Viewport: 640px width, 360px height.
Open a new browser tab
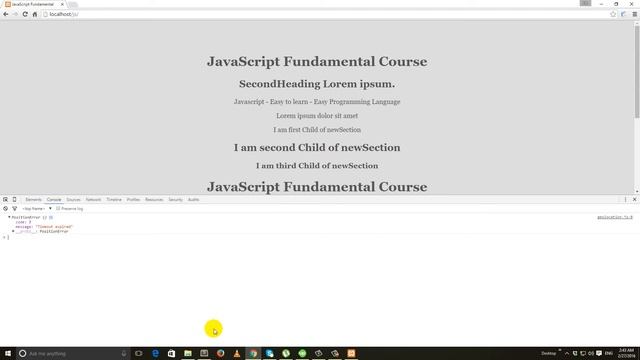(73, 4)
